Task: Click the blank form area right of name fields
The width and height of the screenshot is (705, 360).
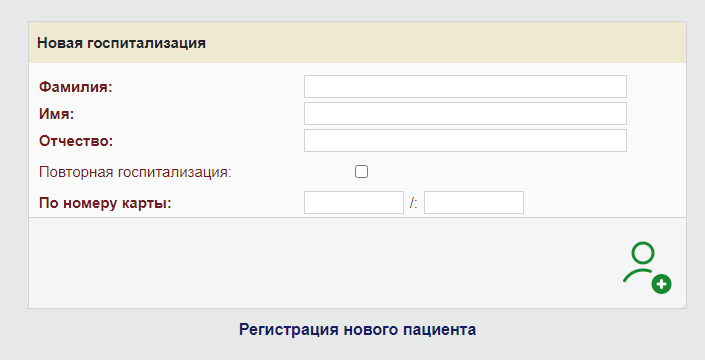Action: pos(656,113)
